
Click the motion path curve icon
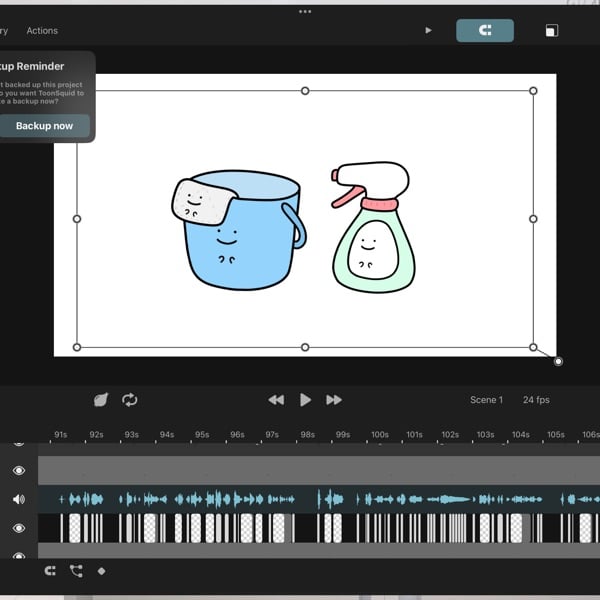point(76,571)
